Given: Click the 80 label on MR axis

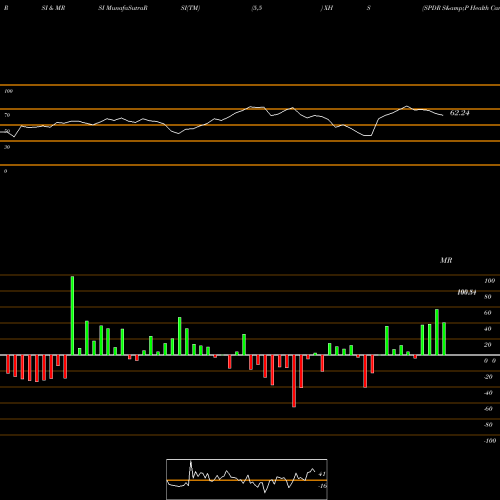Looking at the screenshot, I should click(x=488, y=297).
